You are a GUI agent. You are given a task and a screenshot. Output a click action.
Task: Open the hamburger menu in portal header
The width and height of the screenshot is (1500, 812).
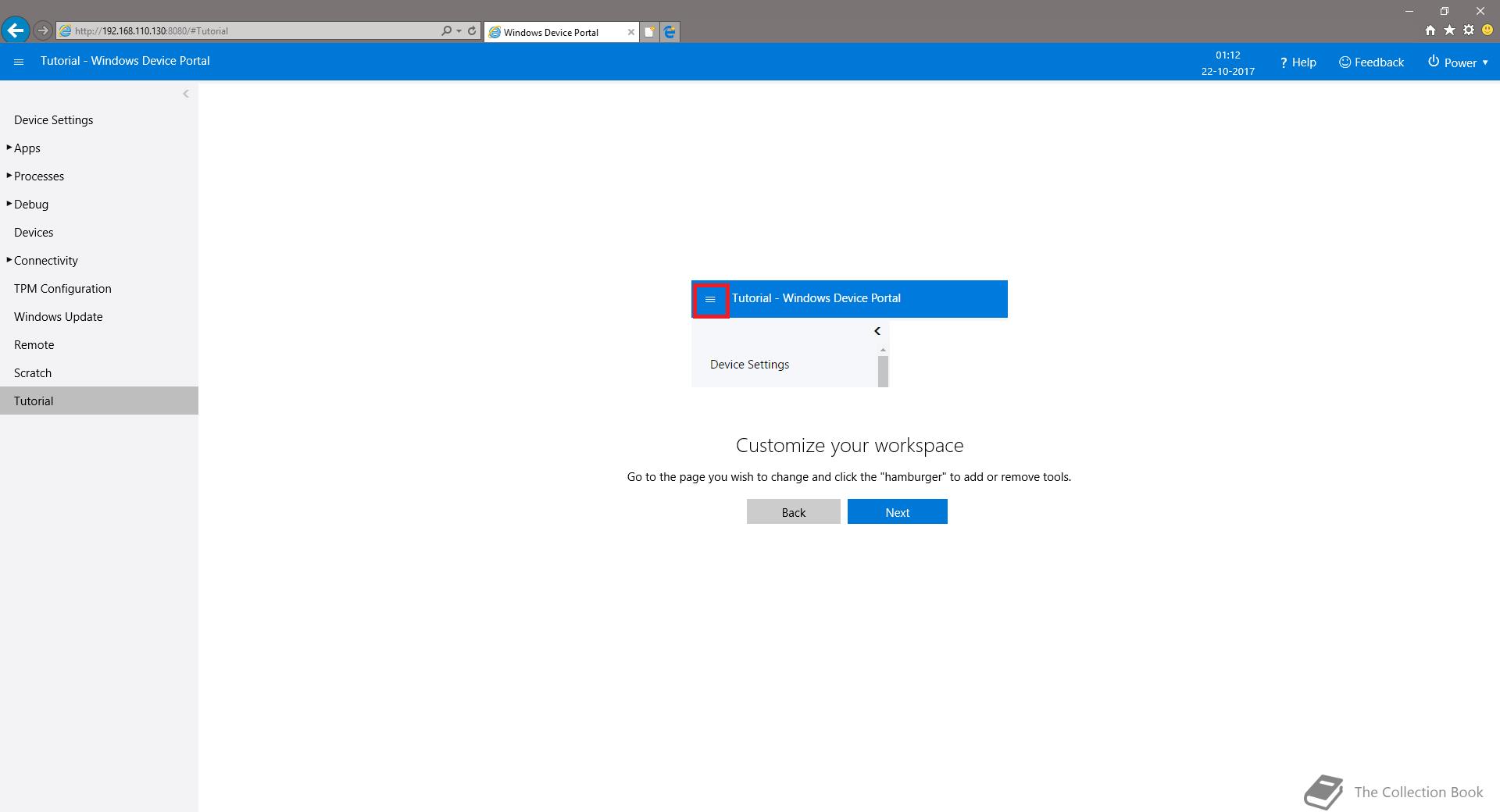tap(20, 62)
